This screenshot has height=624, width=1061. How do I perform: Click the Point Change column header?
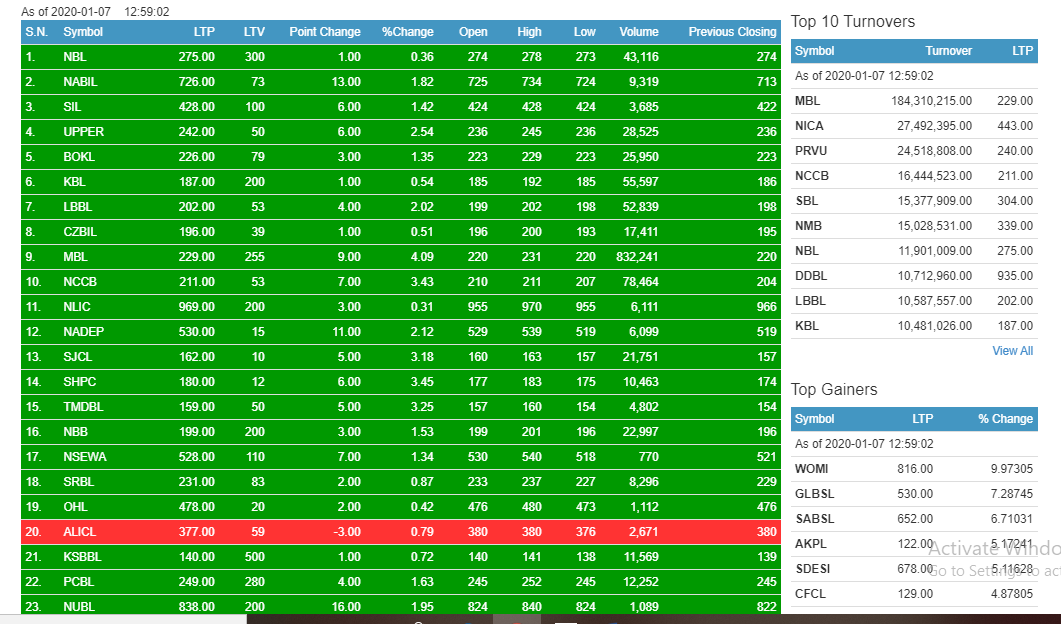(325, 32)
